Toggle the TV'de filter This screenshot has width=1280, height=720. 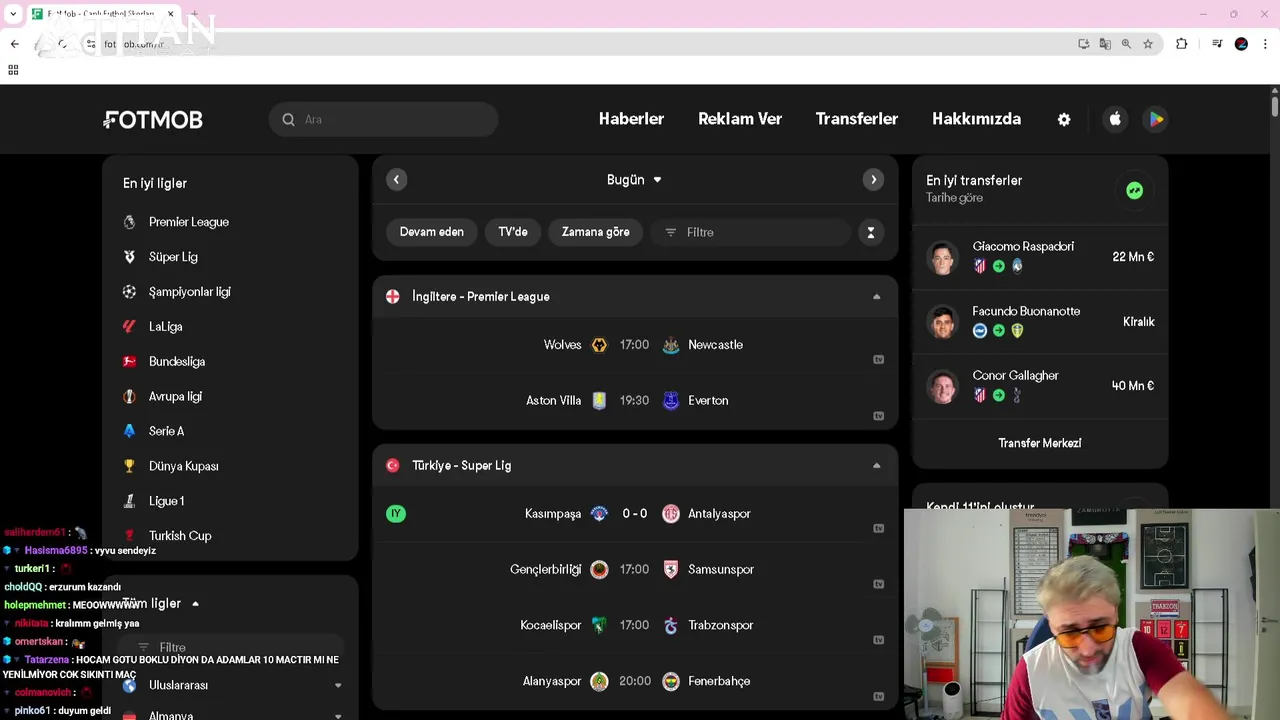[513, 232]
